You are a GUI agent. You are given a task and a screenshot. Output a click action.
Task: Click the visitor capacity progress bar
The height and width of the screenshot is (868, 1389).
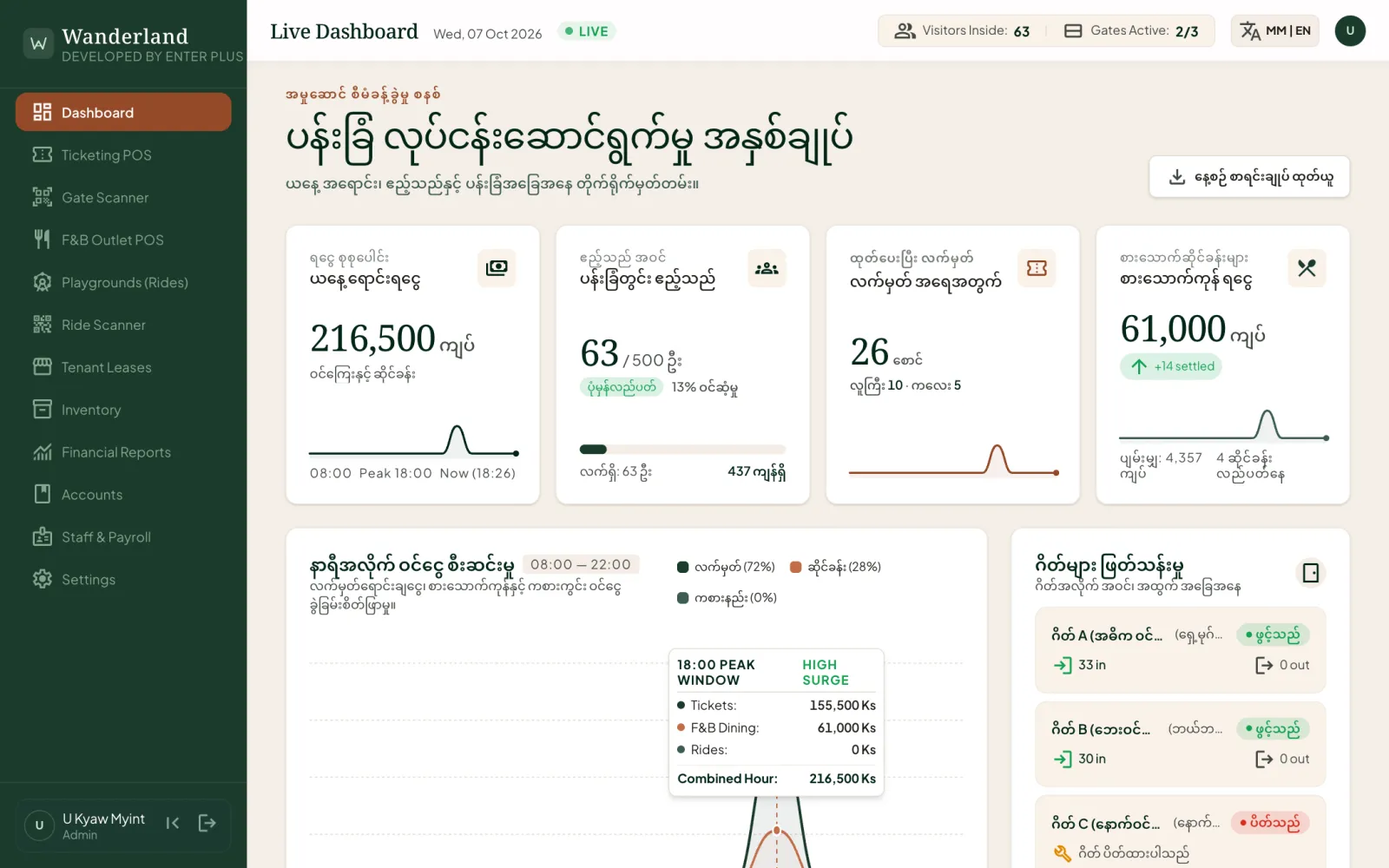pos(682,450)
